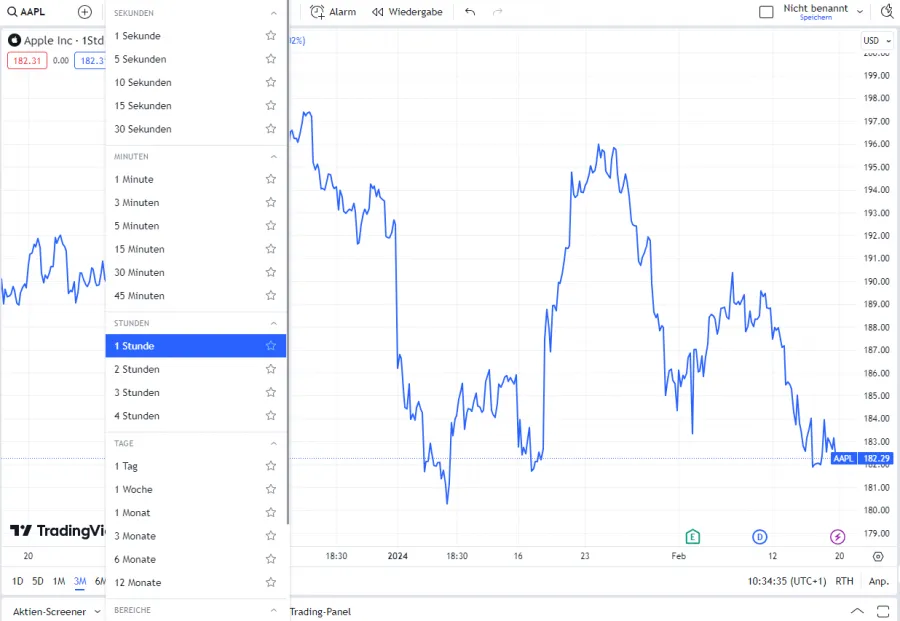The width and height of the screenshot is (900, 621).
Task: Toggle favorite star for 1 Woche
Action: pyautogui.click(x=270, y=489)
